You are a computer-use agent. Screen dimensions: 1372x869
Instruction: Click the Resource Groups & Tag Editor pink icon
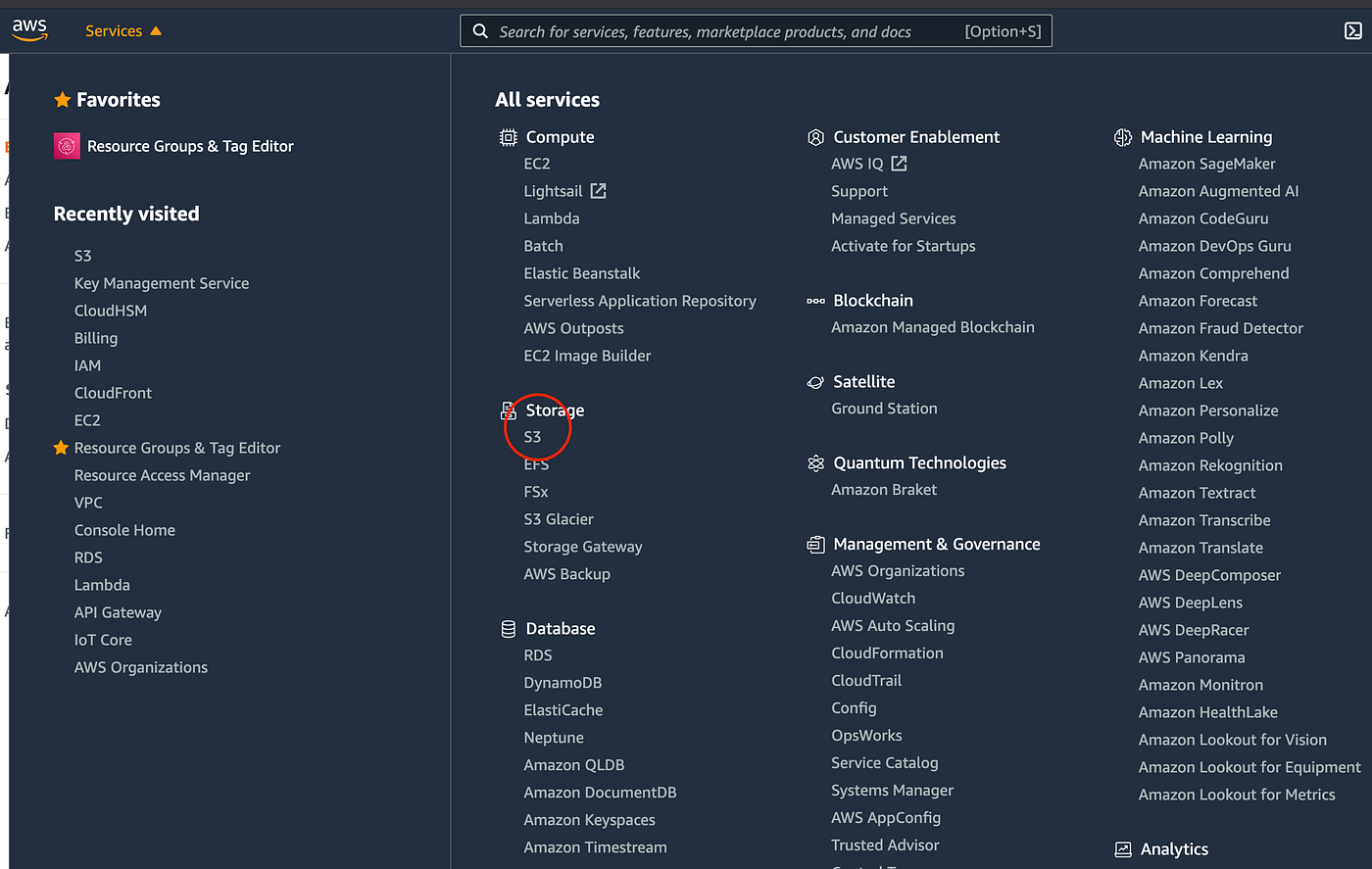click(x=67, y=146)
